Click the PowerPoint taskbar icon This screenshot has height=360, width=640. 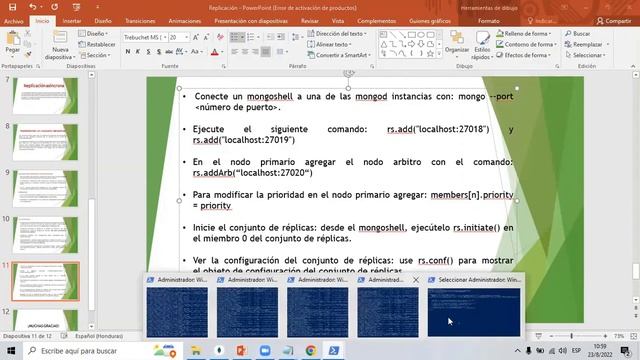[242, 351]
